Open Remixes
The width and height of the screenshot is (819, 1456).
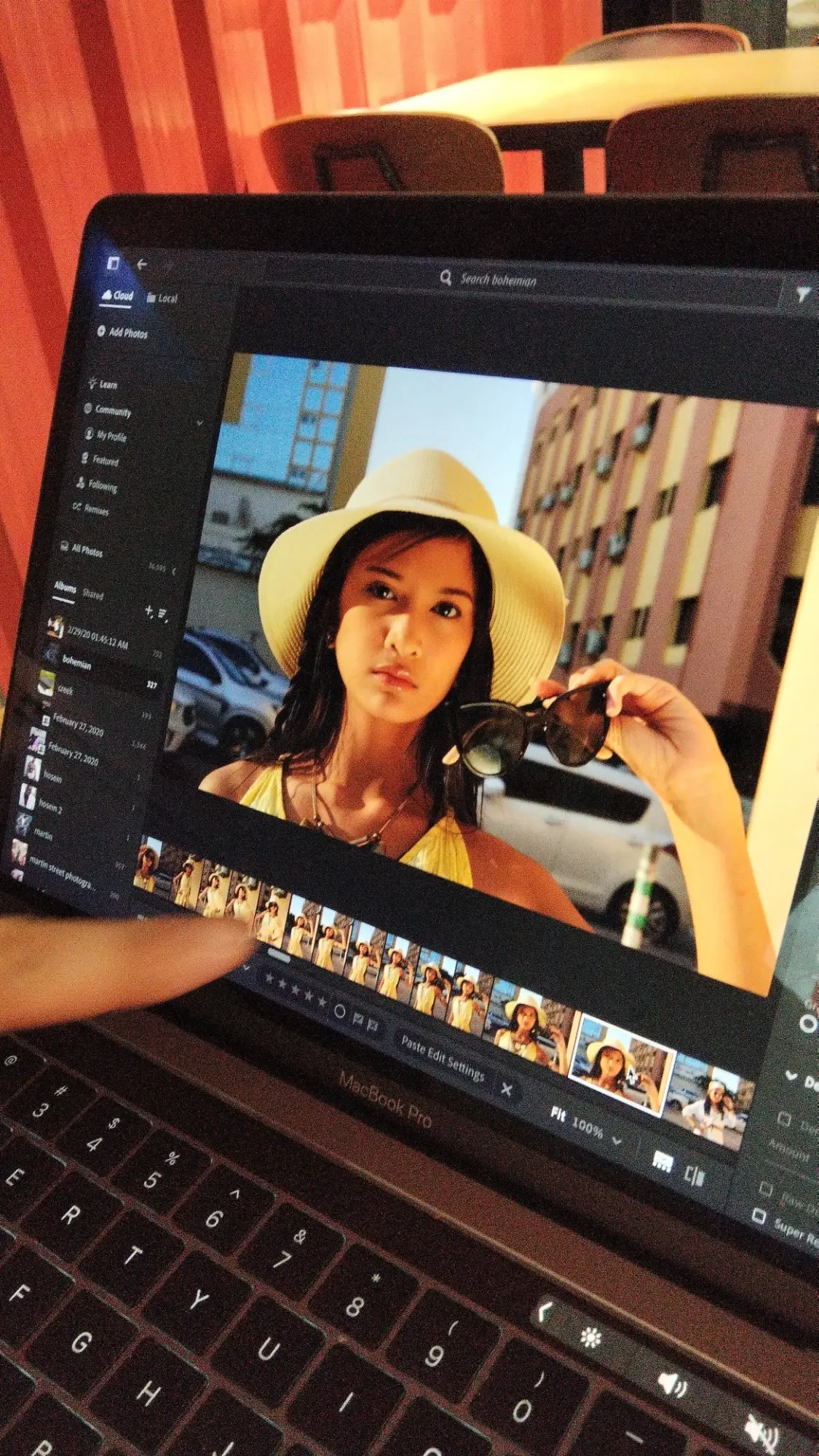91,509
